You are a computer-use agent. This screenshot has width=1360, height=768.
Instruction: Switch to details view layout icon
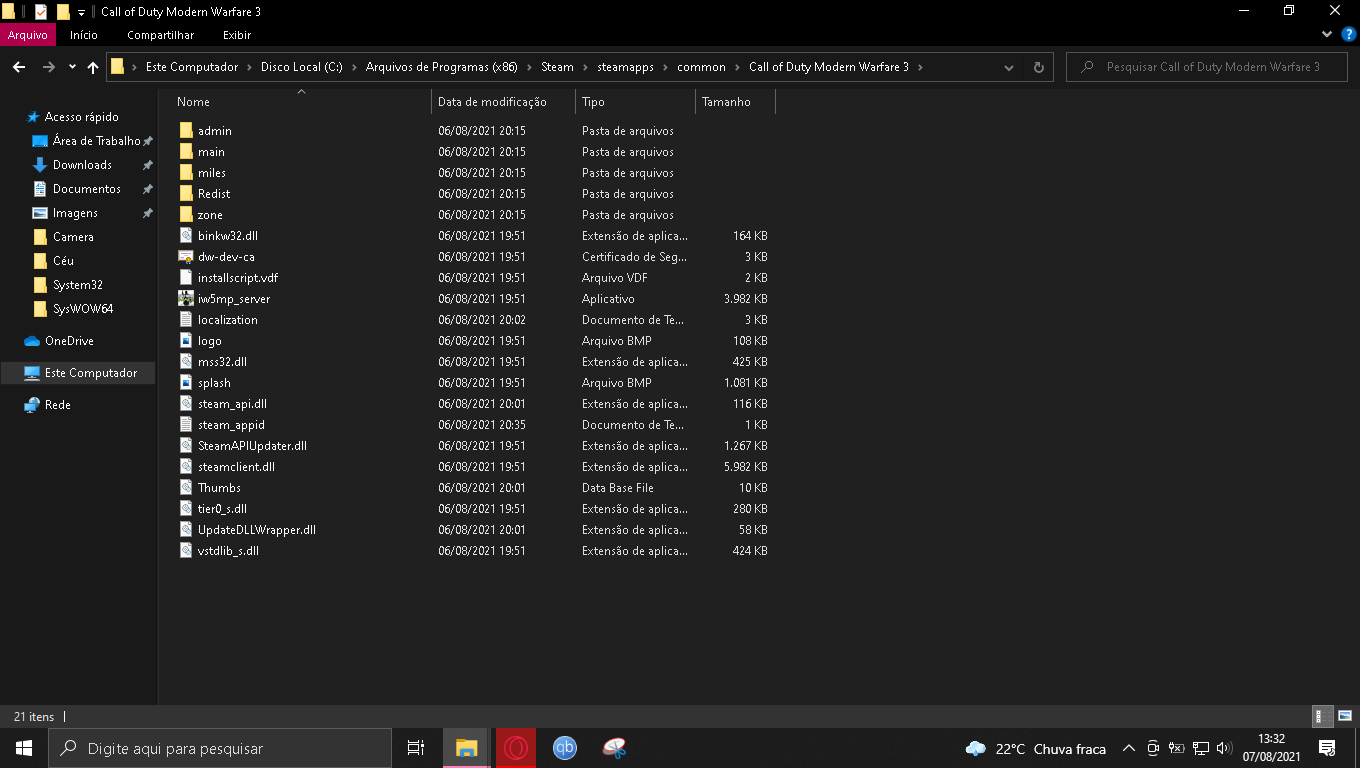click(1320, 716)
